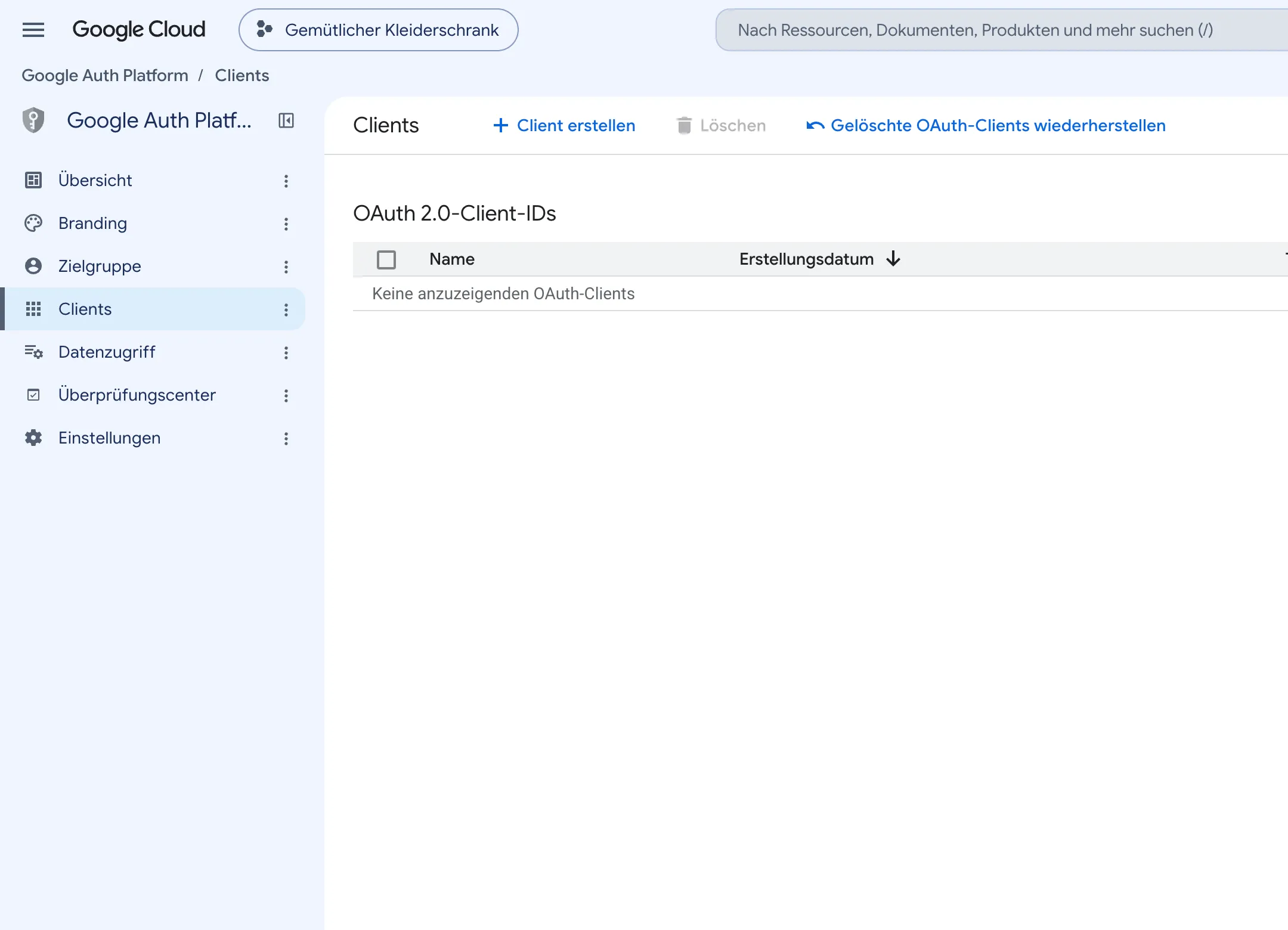Screen dimensions: 1288x930
Task: Click the Google Cloud logo
Action: coord(138,30)
